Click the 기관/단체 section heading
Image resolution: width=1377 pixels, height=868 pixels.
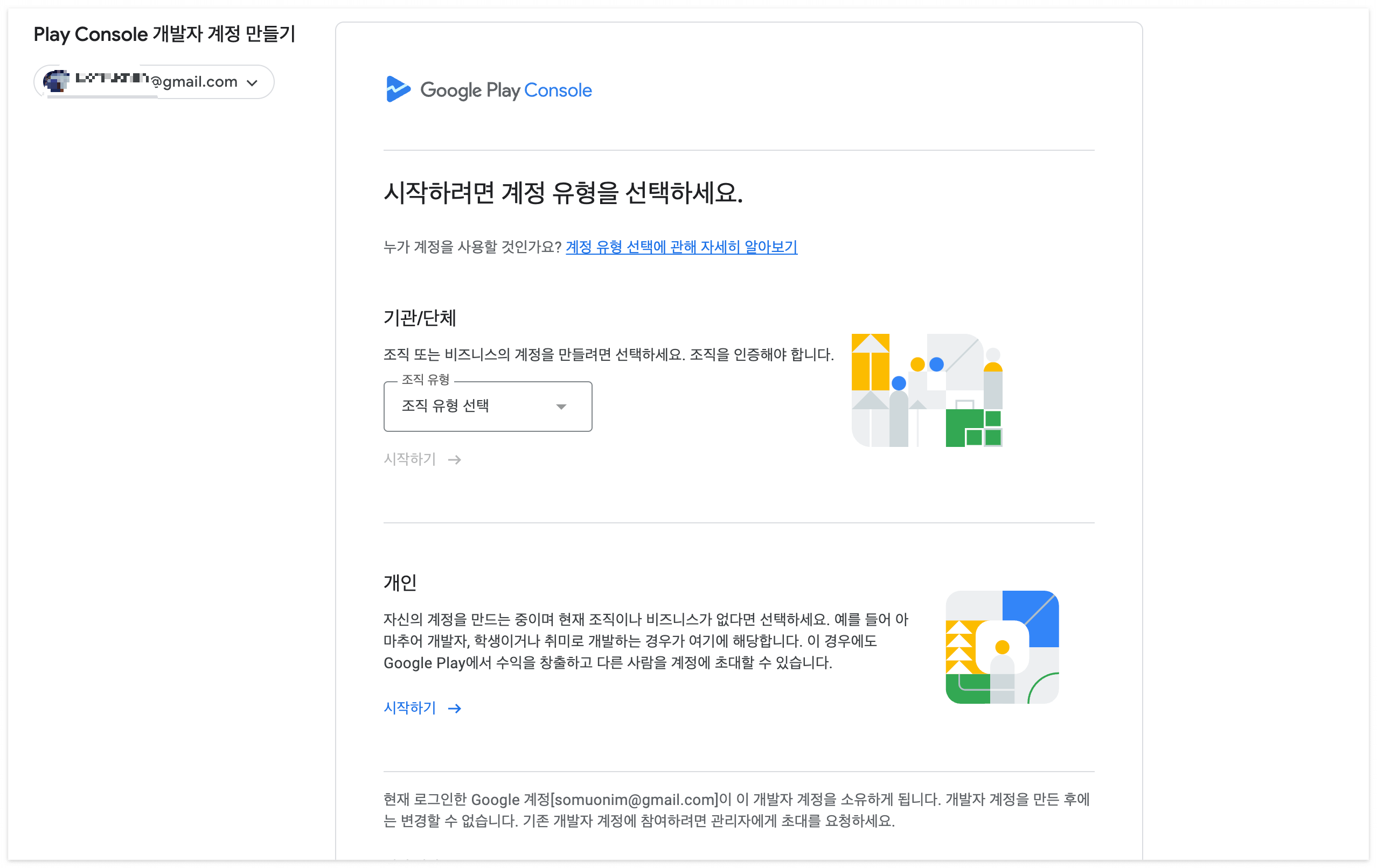click(x=419, y=318)
